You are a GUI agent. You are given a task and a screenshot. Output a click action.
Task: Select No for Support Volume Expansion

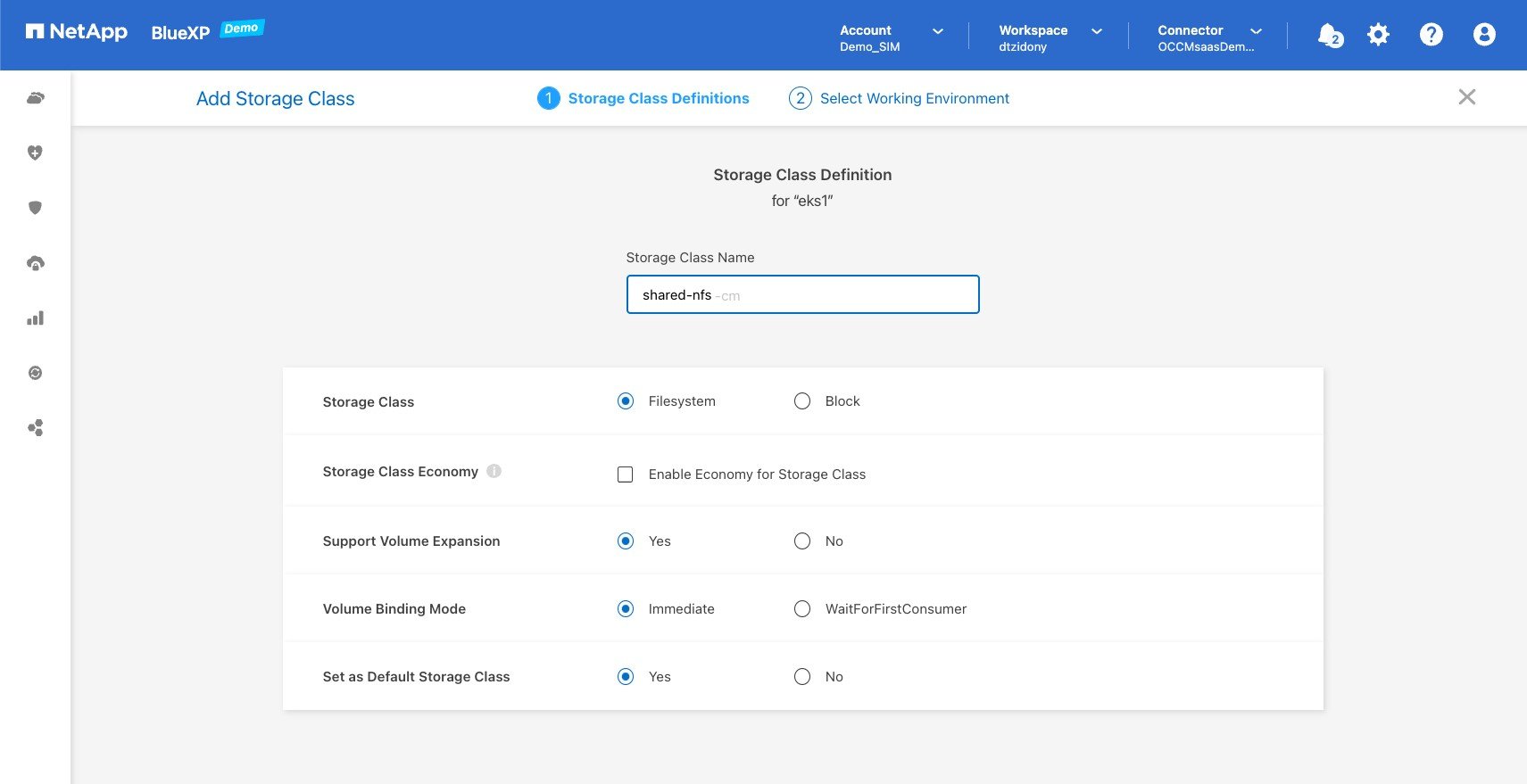tap(802, 541)
